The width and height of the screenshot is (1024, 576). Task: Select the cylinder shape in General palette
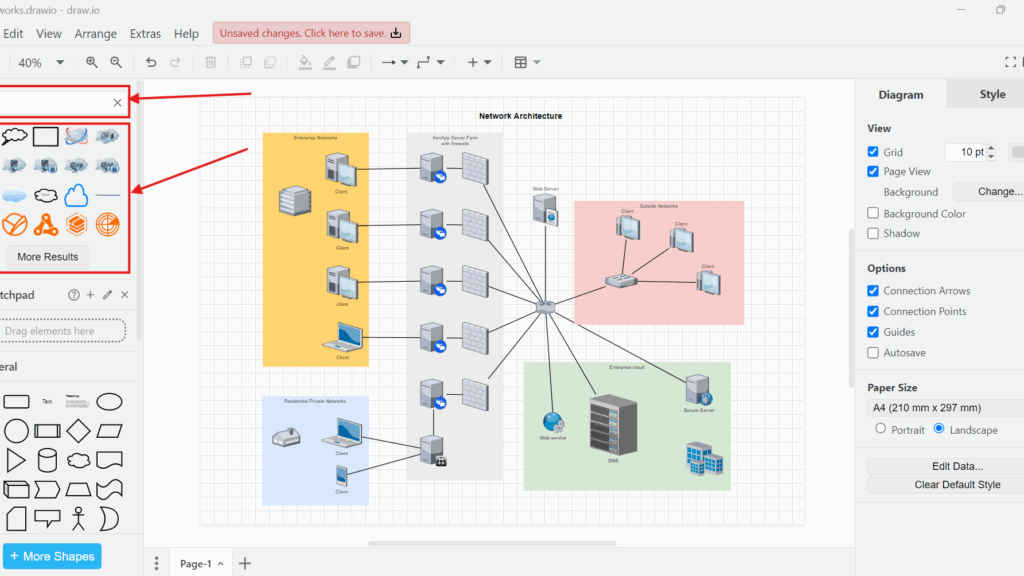click(47, 460)
